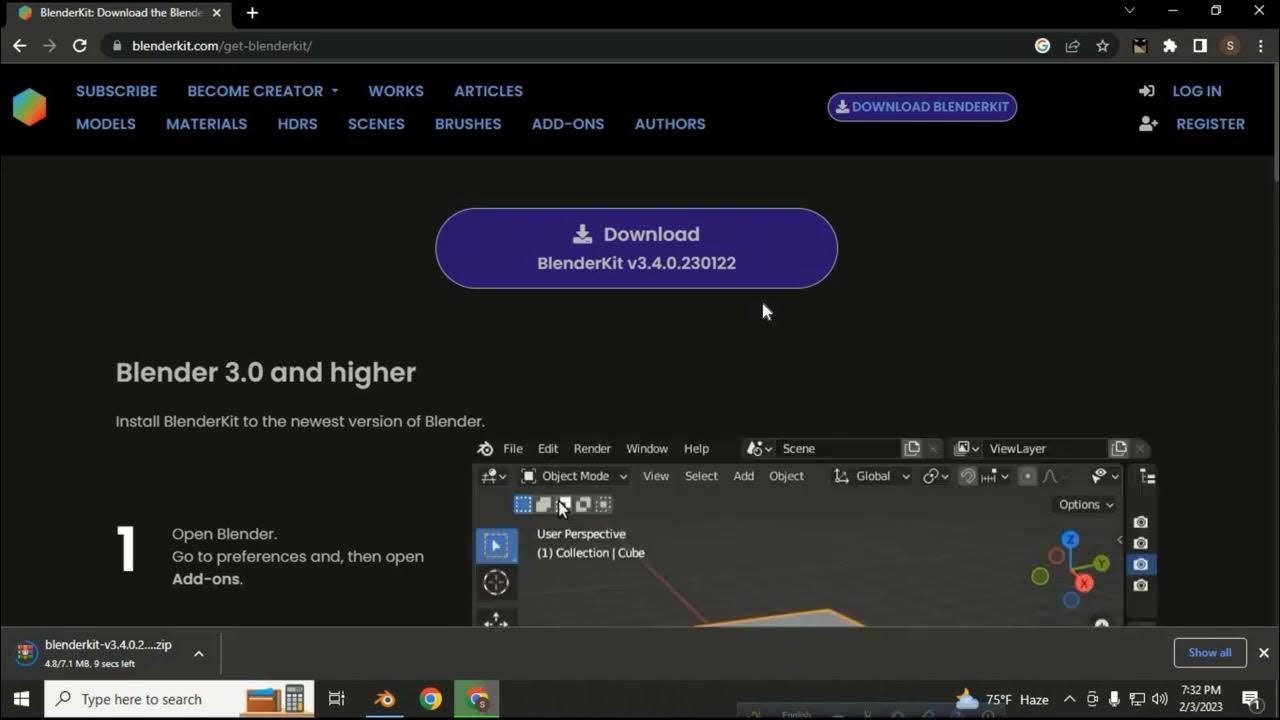
Task: Browse the HDRs category
Action: 297,124
